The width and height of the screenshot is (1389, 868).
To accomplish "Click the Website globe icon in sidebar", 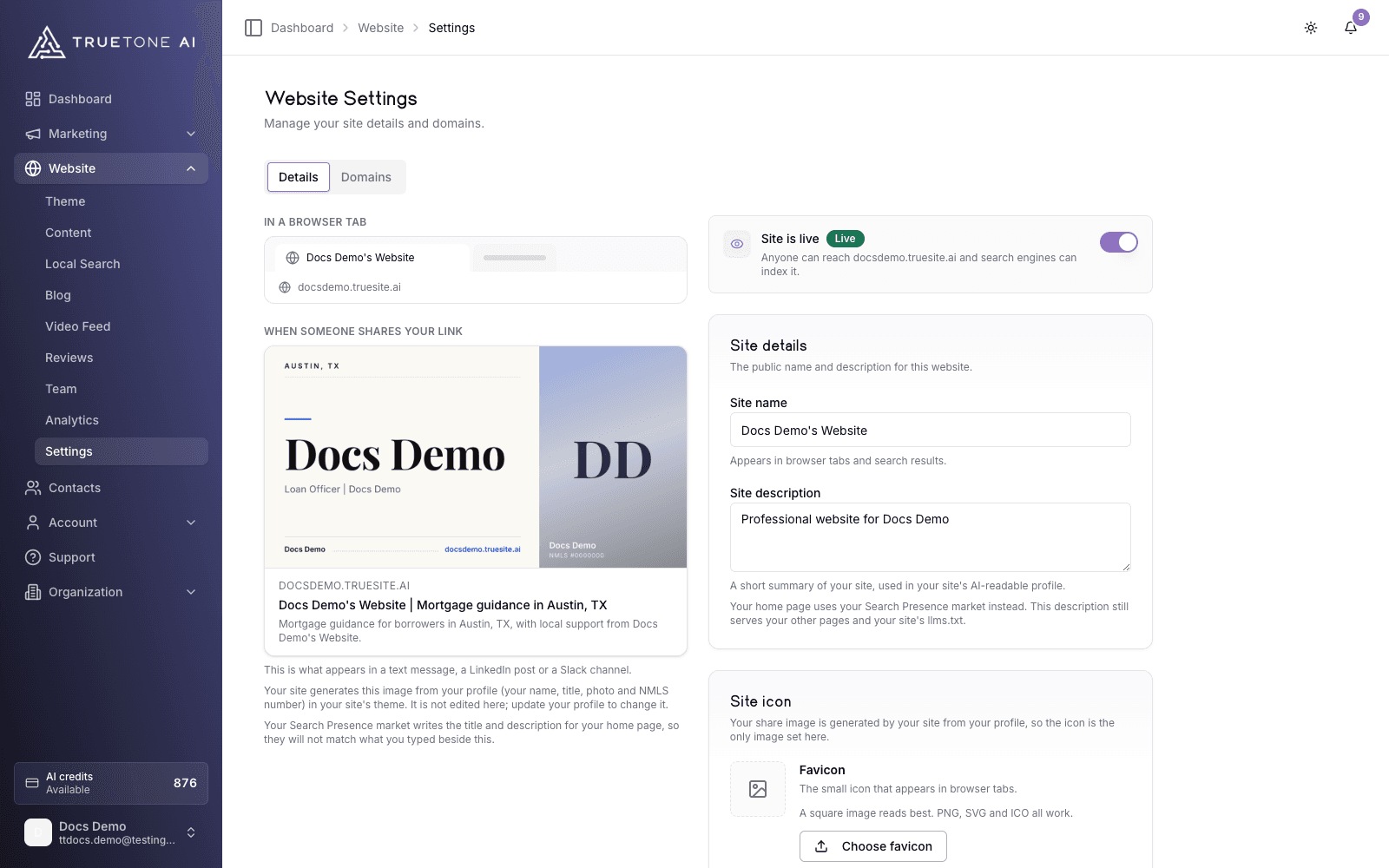I will [33, 168].
